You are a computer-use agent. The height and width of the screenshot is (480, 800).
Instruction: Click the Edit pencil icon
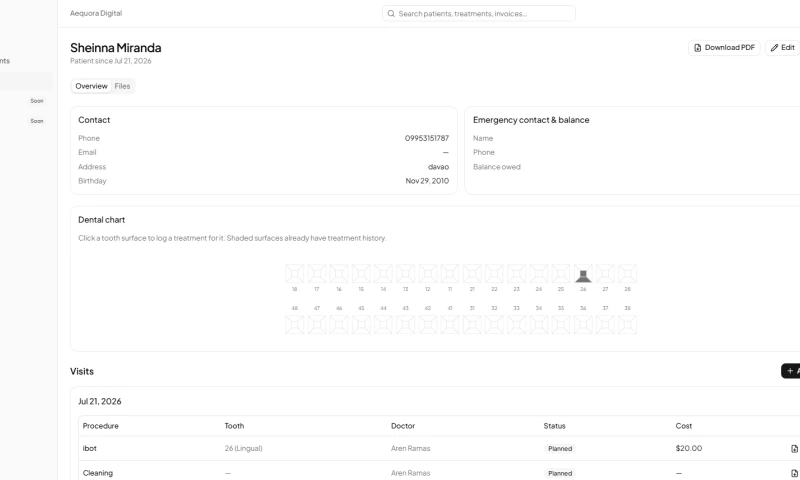pyautogui.click(x=774, y=47)
